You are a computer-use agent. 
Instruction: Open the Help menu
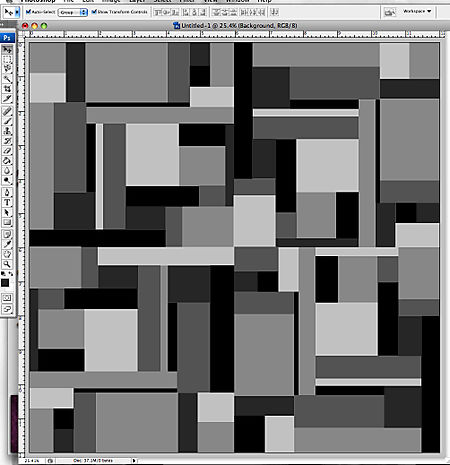pyautogui.click(x=265, y=1)
